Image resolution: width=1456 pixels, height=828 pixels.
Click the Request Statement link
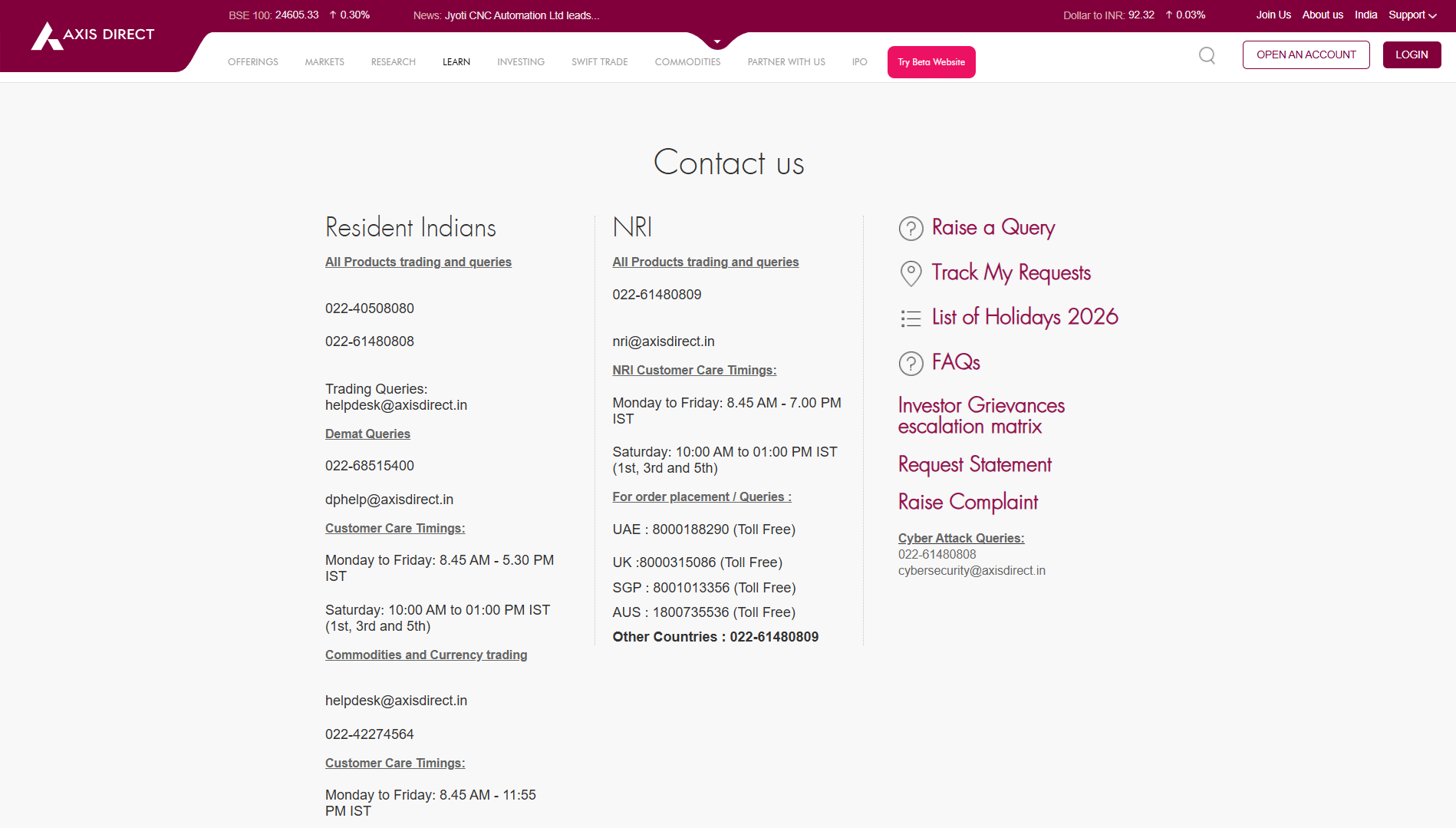pos(975,464)
